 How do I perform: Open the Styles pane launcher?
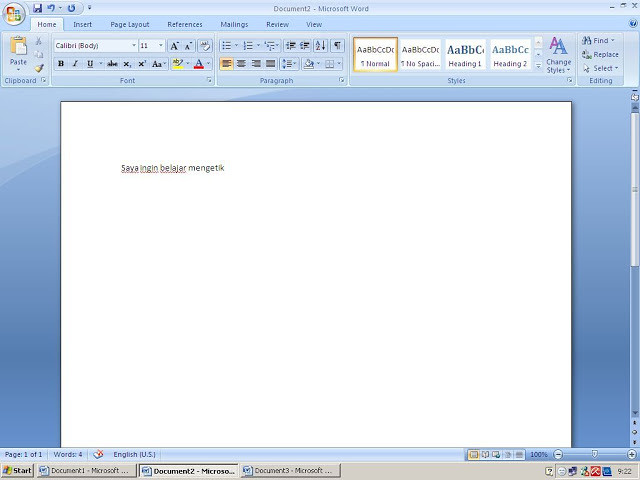pyautogui.click(x=570, y=80)
